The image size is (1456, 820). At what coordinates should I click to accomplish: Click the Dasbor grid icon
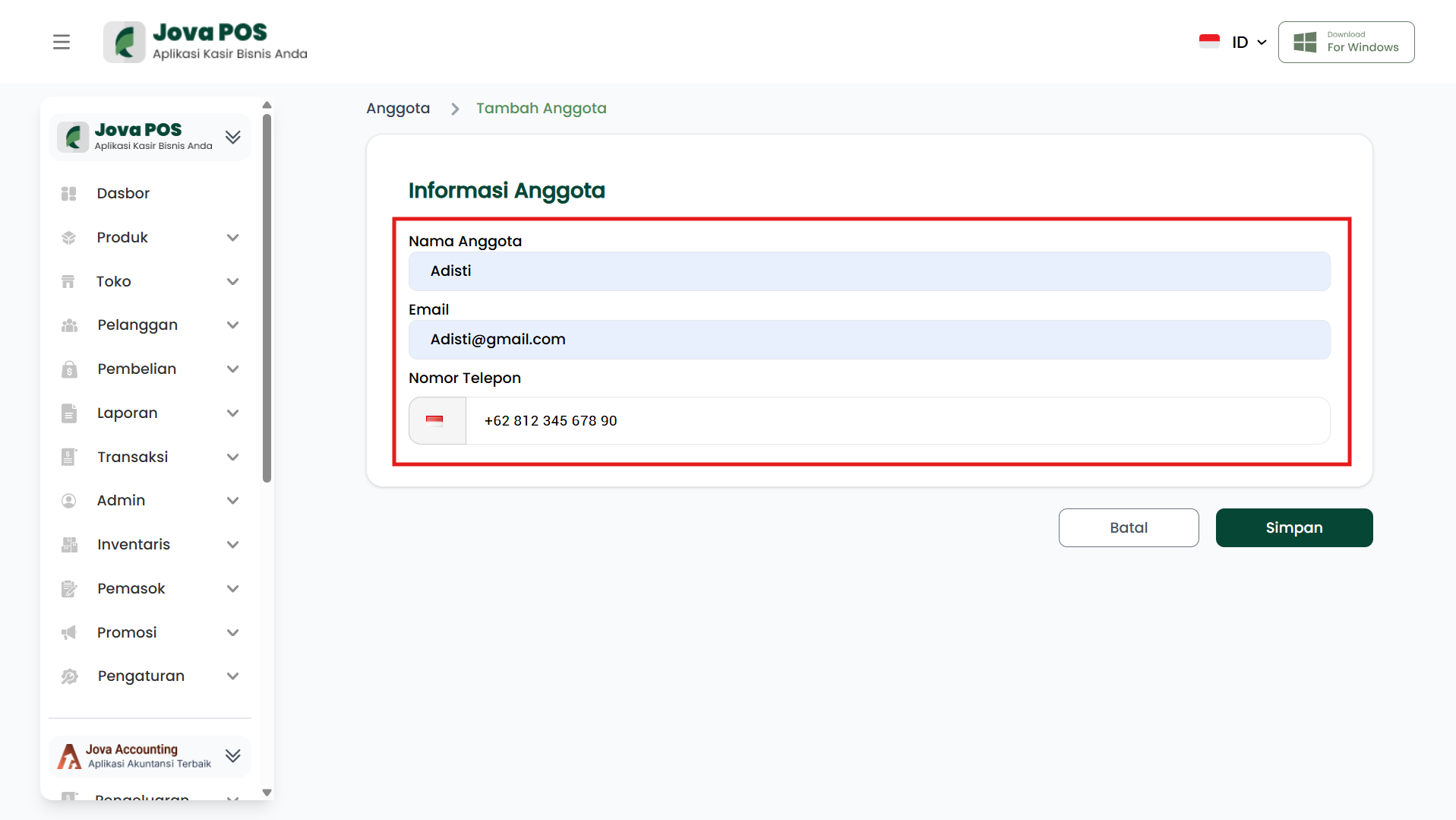click(69, 194)
